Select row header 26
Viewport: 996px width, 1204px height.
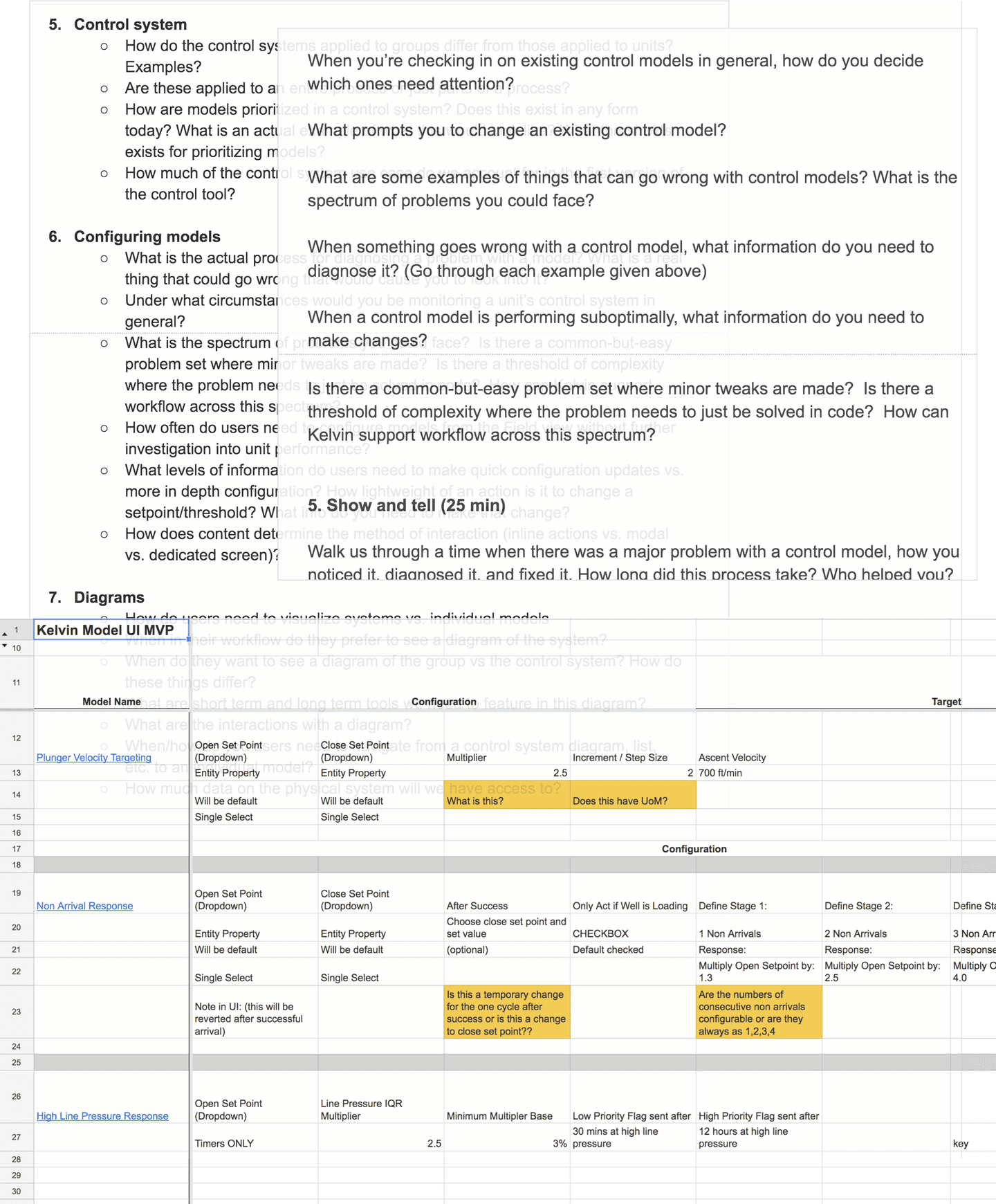click(17, 1096)
